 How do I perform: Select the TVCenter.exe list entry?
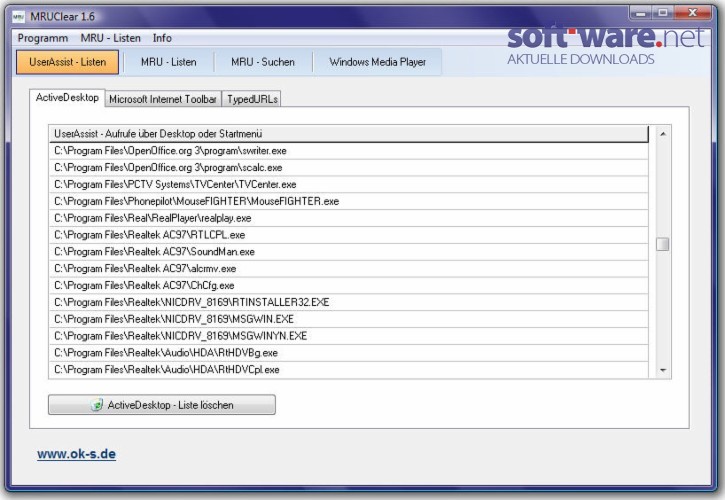coord(349,185)
